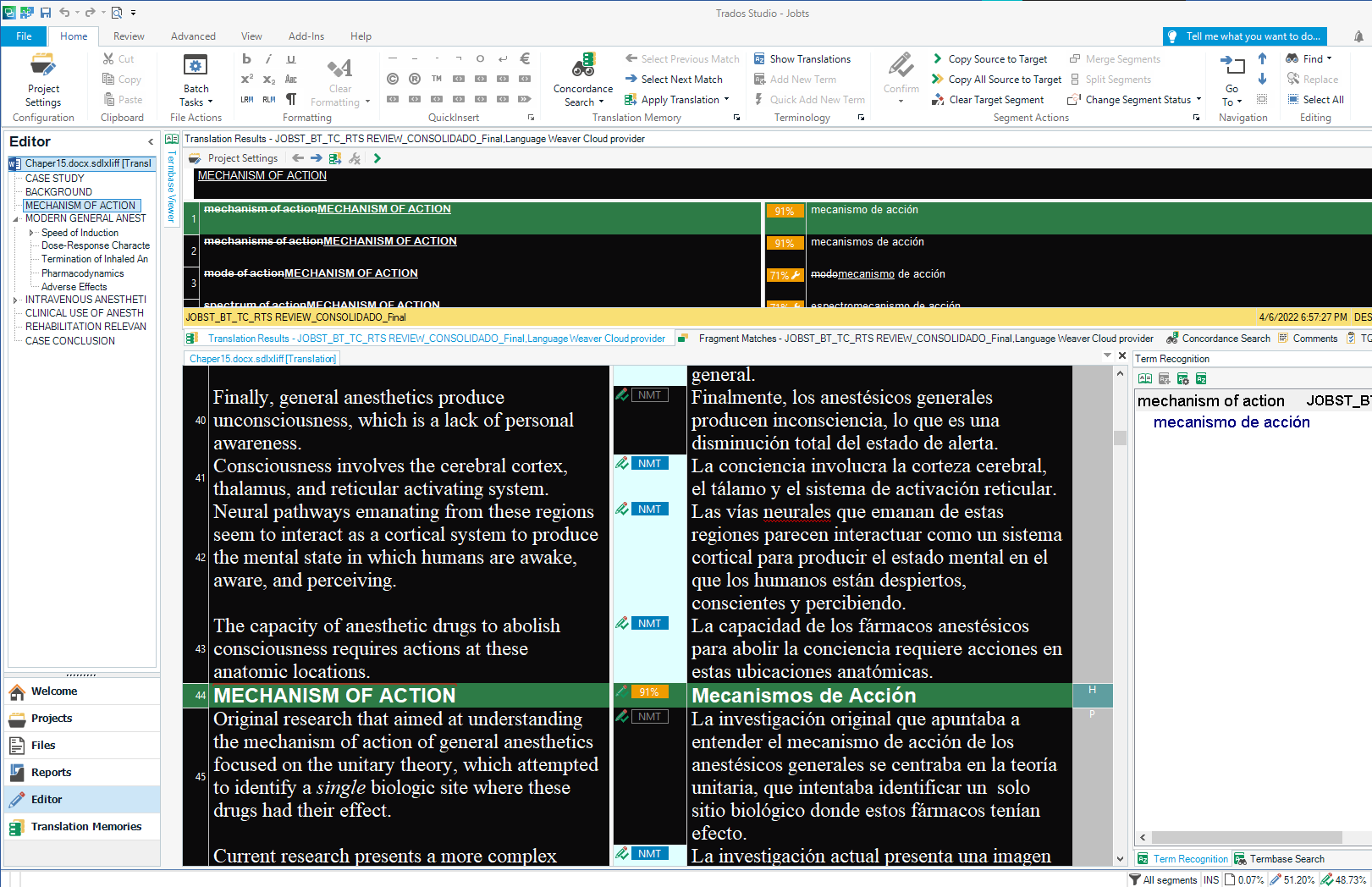Viewport: 1372px width, 887px height.
Task: Collapse the Editor navigation panel chevron
Action: coord(151,142)
